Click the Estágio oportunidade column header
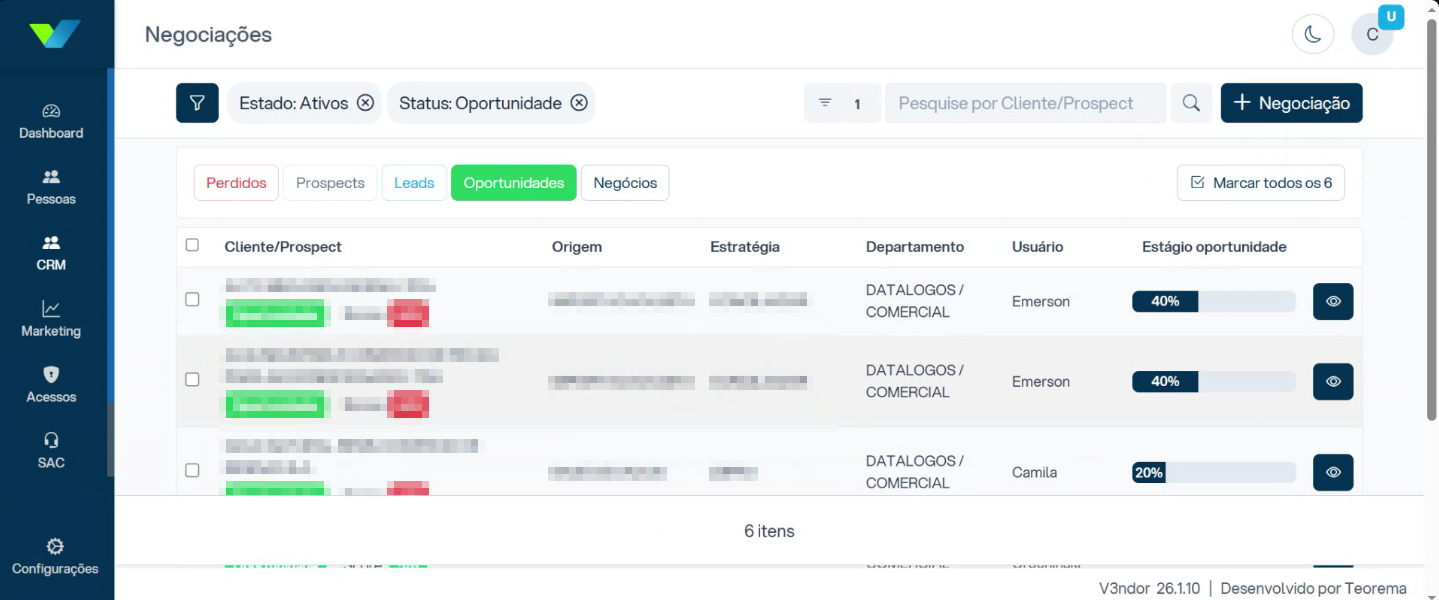Screen dimensions: 1439x600 tap(1214, 247)
